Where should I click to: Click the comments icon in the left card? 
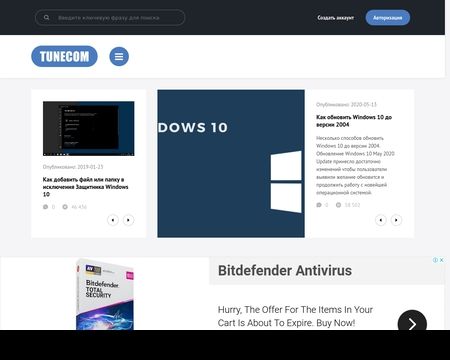click(45, 207)
